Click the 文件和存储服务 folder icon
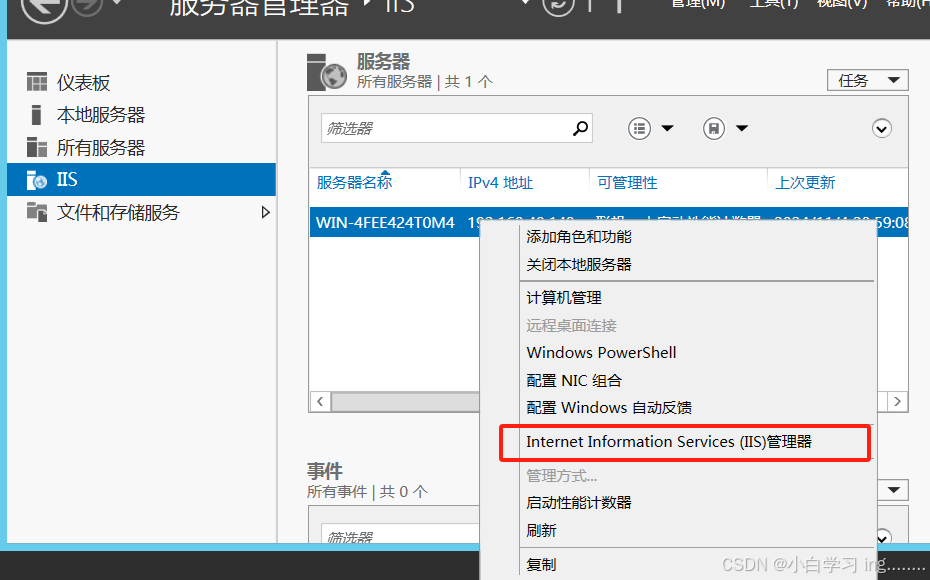This screenshot has width=930, height=580. pos(37,212)
